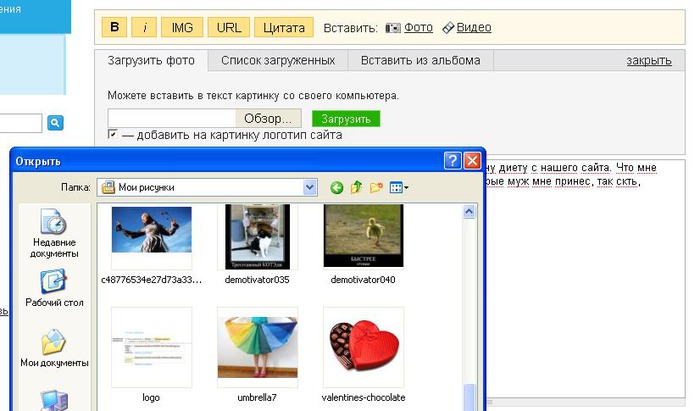Image resolution: width=700 pixels, height=411 pixels.
Task: Click the закрыть link
Action: pos(648,60)
